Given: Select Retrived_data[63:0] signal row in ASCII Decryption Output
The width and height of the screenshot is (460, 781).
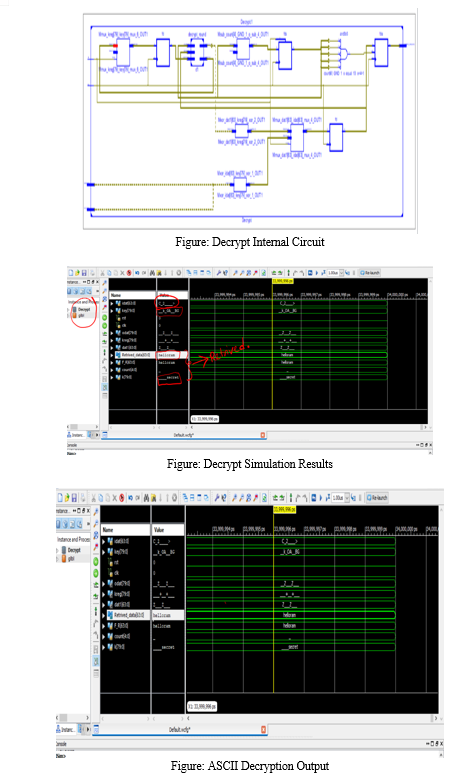Looking at the screenshot, I should [143, 615].
